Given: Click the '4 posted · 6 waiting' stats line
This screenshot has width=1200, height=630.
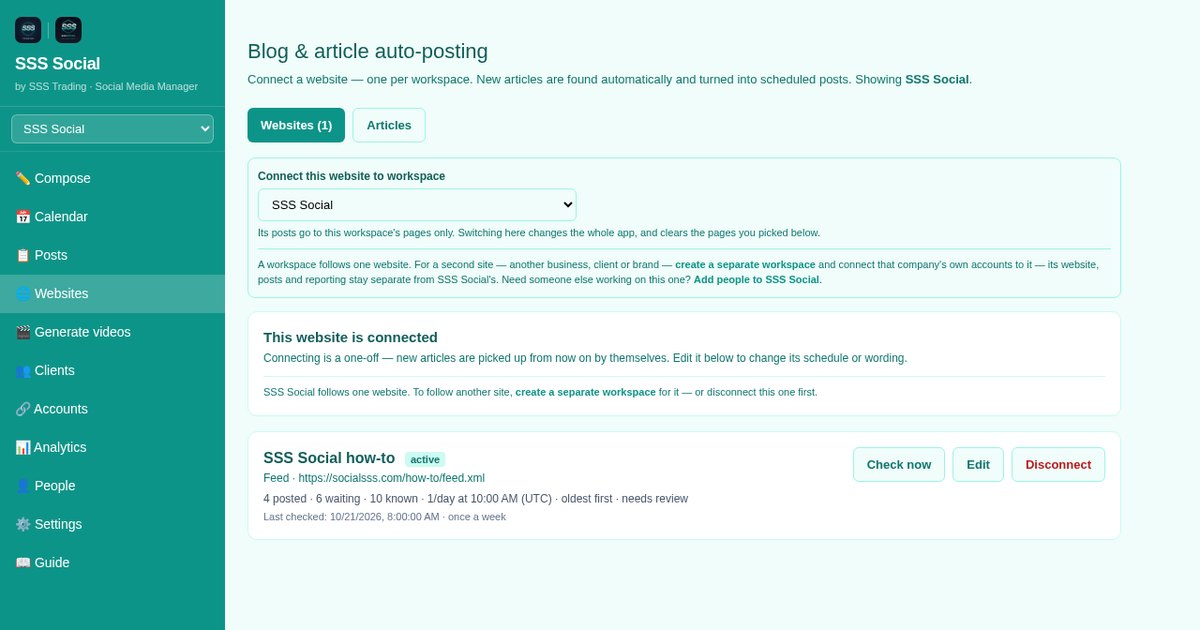Looking at the screenshot, I should click(476, 498).
